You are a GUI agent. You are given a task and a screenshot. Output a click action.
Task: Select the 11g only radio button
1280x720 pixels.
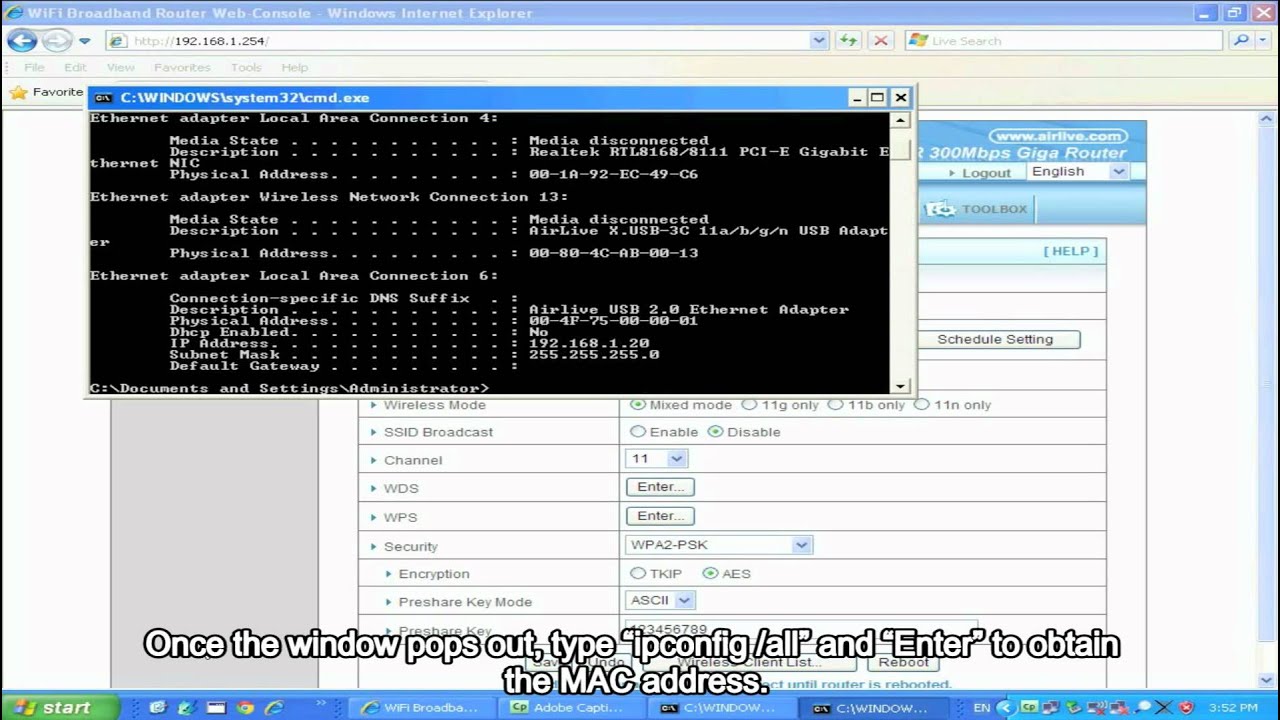pyautogui.click(x=749, y=405)
